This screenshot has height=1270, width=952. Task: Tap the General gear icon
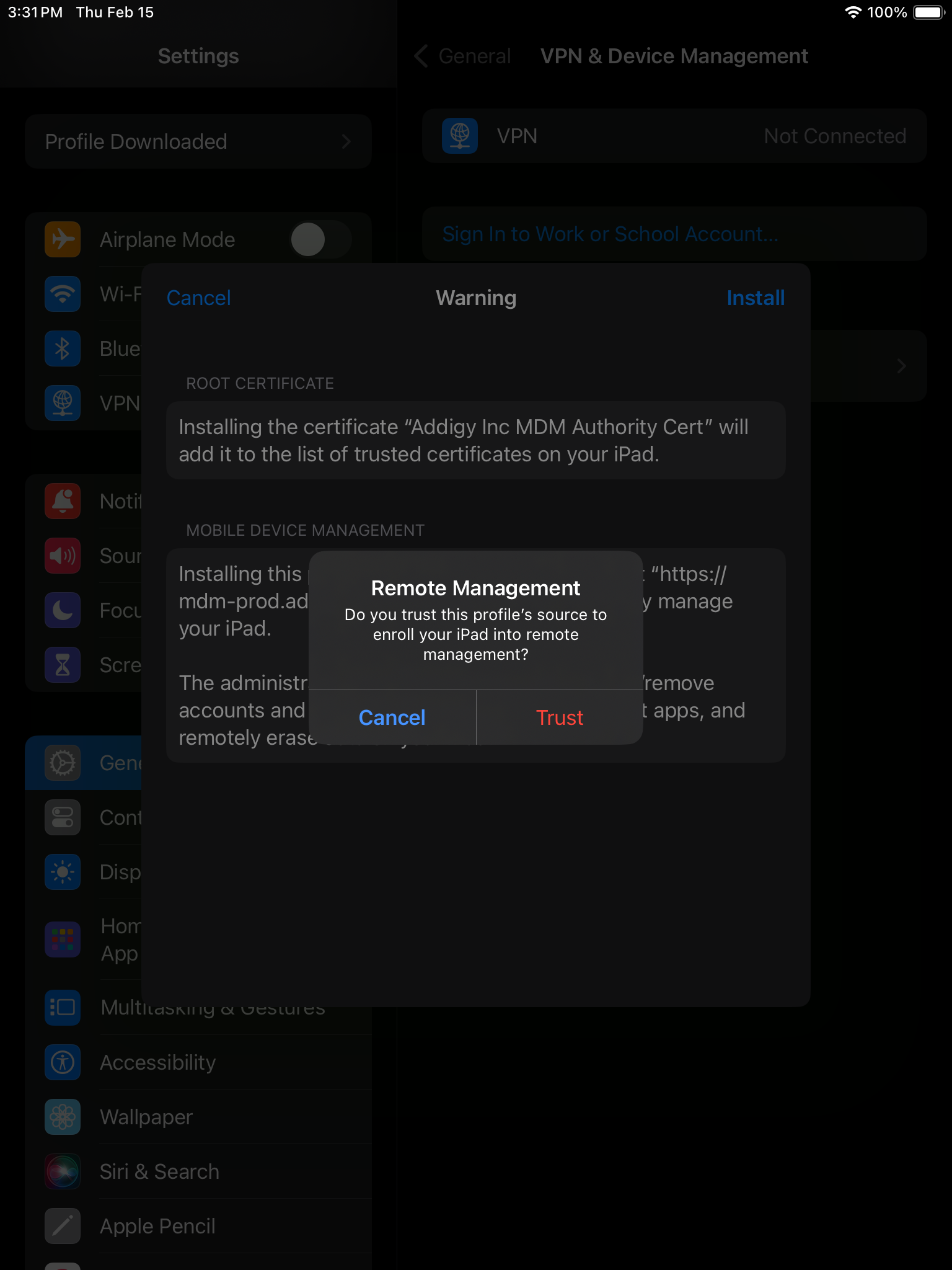click(x=63, y=763)
